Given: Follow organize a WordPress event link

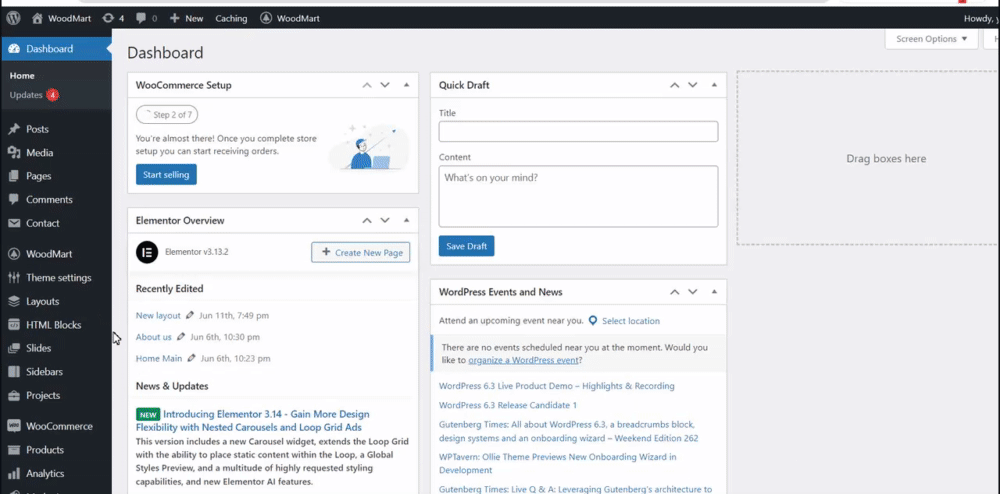Looking at the screenshot, I should coord(523,360).
